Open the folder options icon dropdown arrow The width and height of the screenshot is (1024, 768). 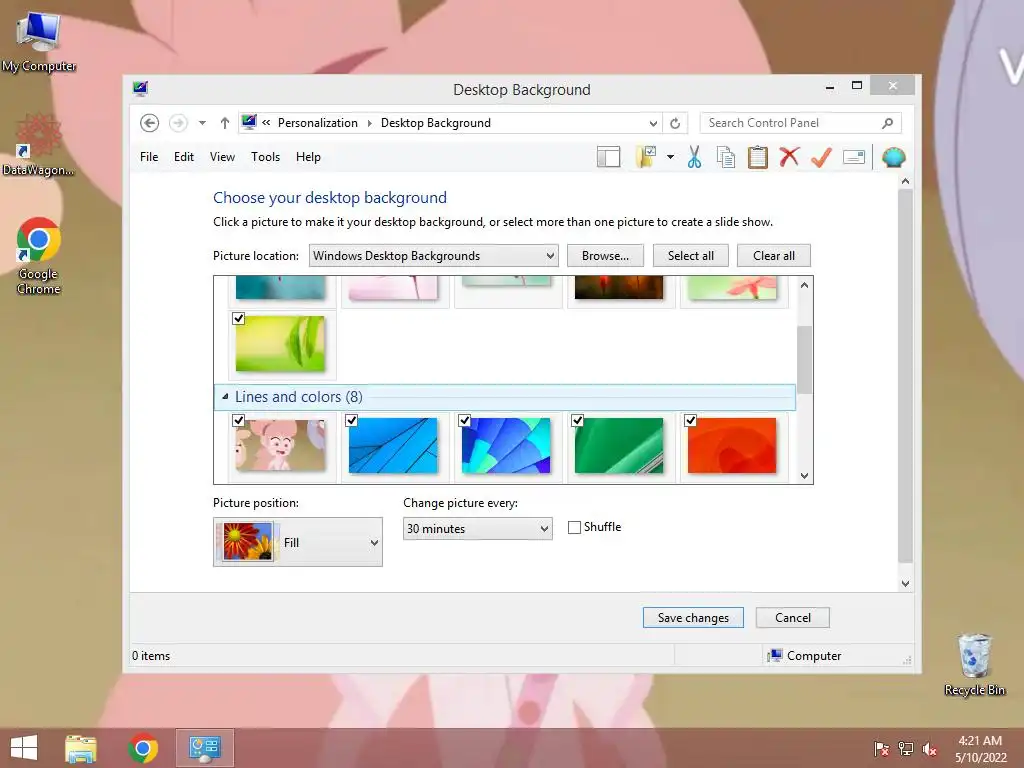(671, 157)
